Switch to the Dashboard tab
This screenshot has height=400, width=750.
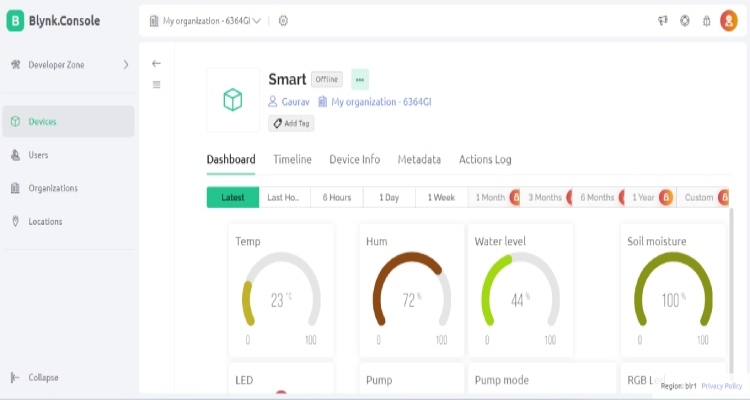231,159
